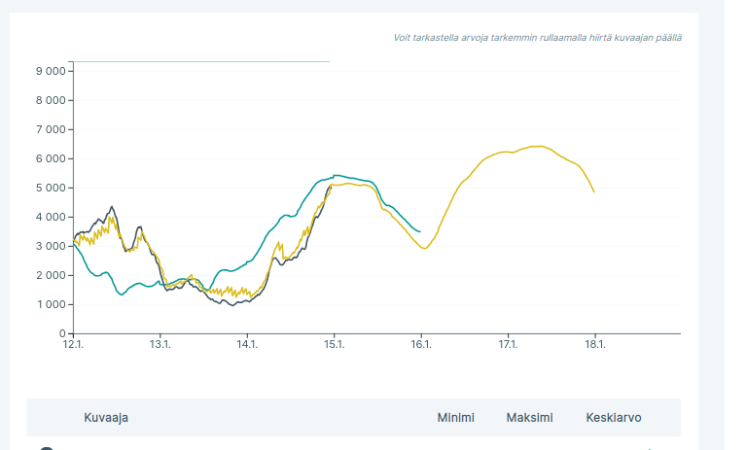Click the yellow line's peak after 17.1.
The height and width of the screenshot is (450, 746).
[x=538, y=146]
